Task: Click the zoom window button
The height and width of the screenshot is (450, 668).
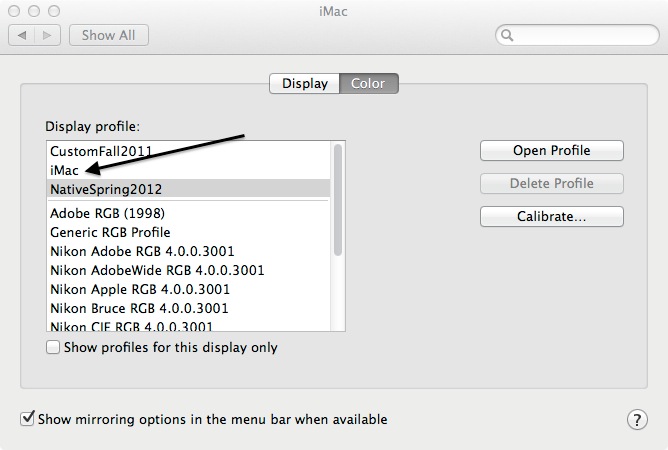Action: coord(54,11)
